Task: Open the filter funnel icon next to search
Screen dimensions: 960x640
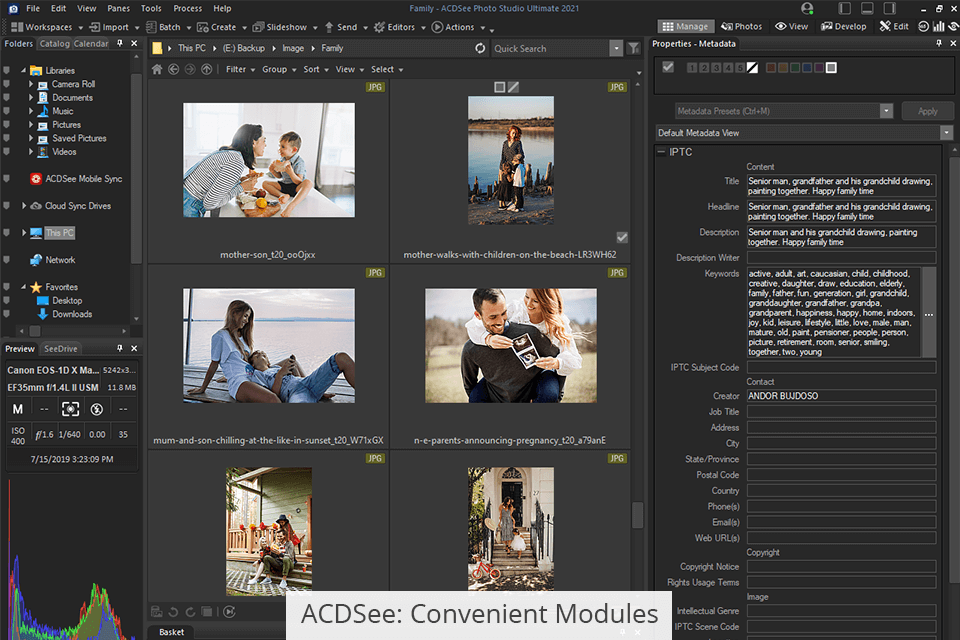Action: pos(634,48)
